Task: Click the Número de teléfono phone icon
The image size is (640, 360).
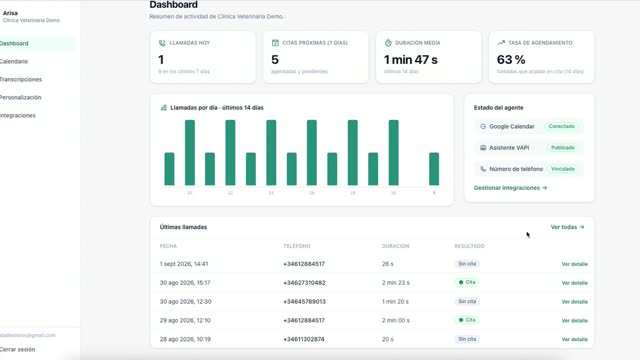Action: tap(483, 169)
